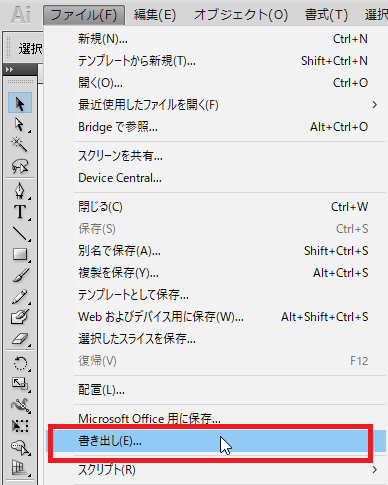Activate the Eraser tool

coord(20,339)
